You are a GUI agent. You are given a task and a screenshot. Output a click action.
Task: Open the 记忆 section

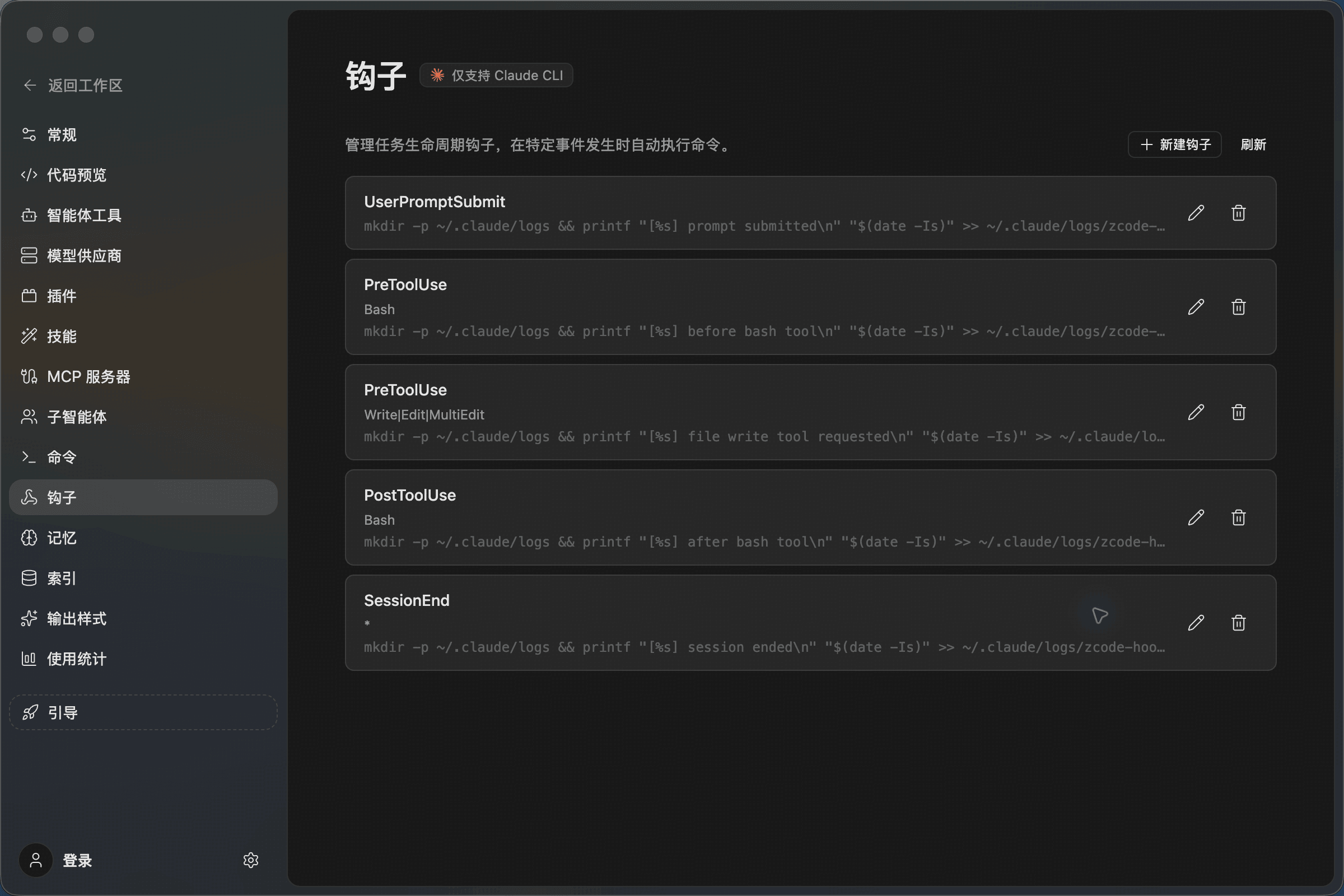coord(143,538)
